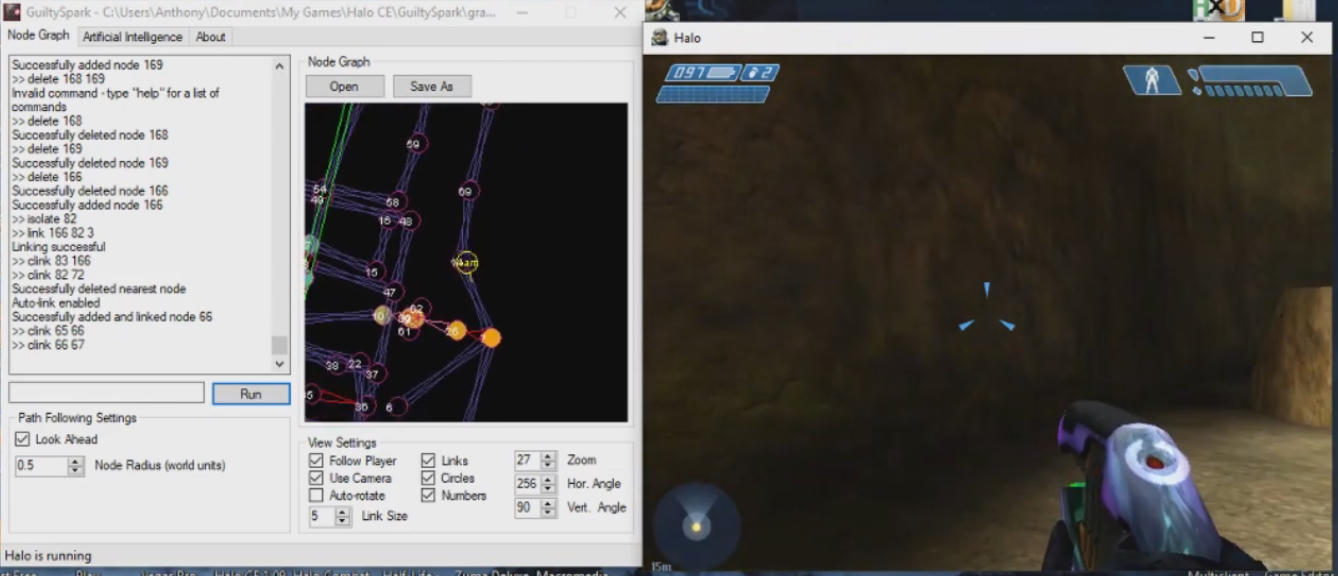The width and height of the screenshot is (1338, 576).
Task: Toggle the Numbers checkbox
Action: pyautogui.click(x=428, y=495)
